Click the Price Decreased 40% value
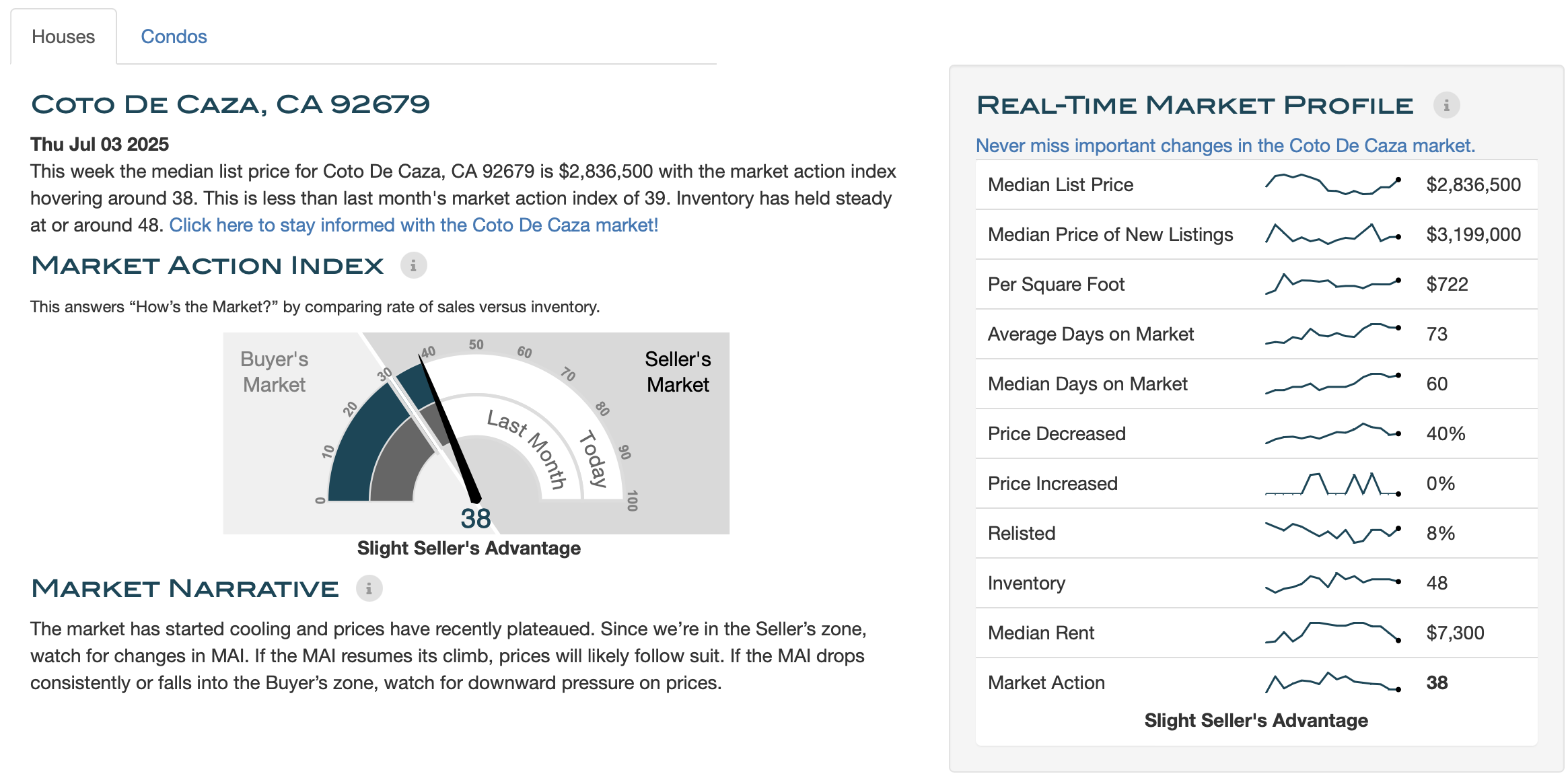Image resolution: width=1568 pixels, height=778 pixels. tap(1446, 433)
